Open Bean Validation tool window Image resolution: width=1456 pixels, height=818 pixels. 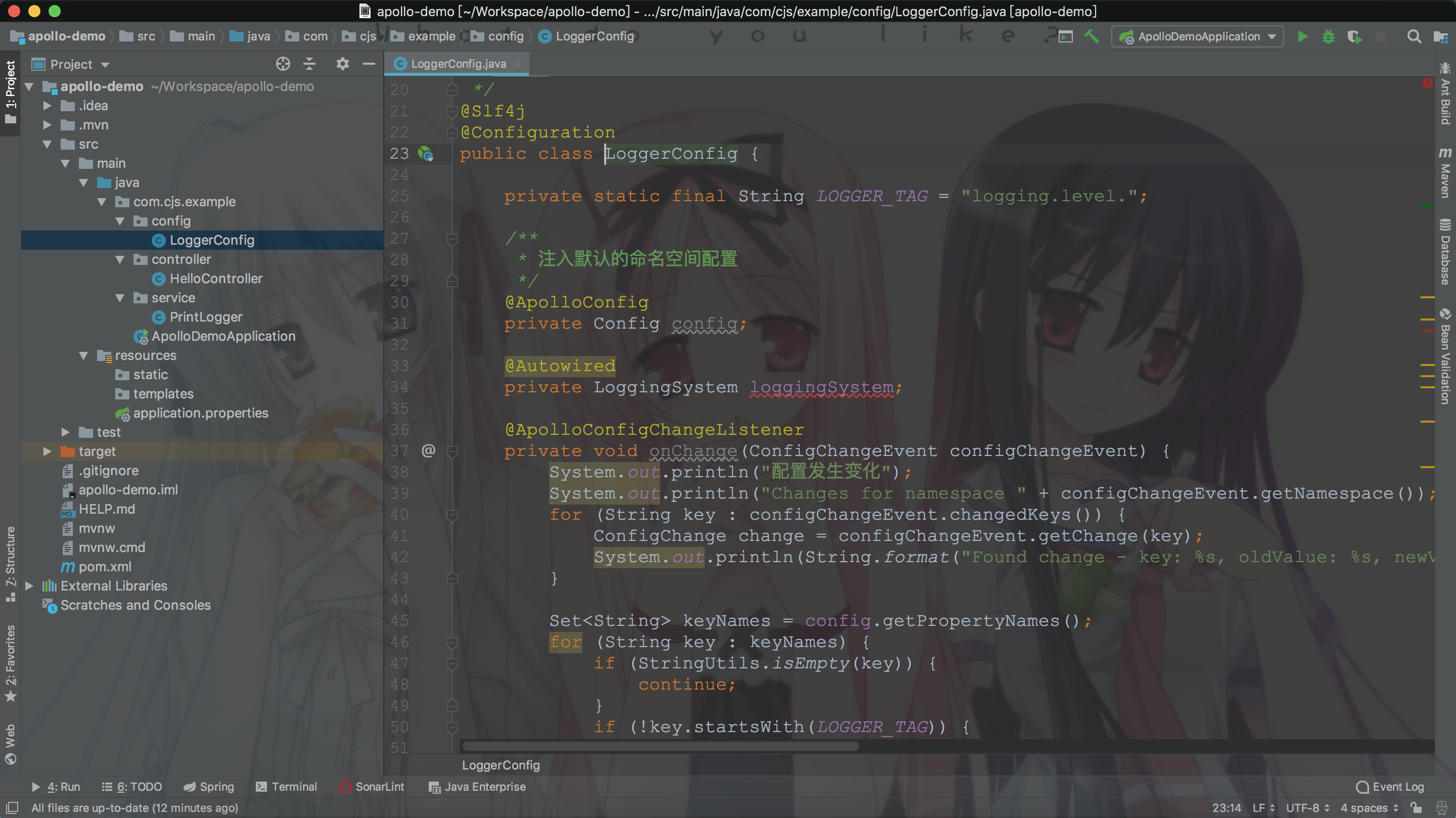coord(1445,356)
